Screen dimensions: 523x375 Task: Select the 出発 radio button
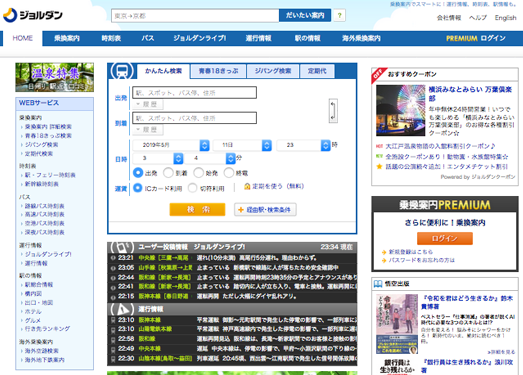click(138, 173)
